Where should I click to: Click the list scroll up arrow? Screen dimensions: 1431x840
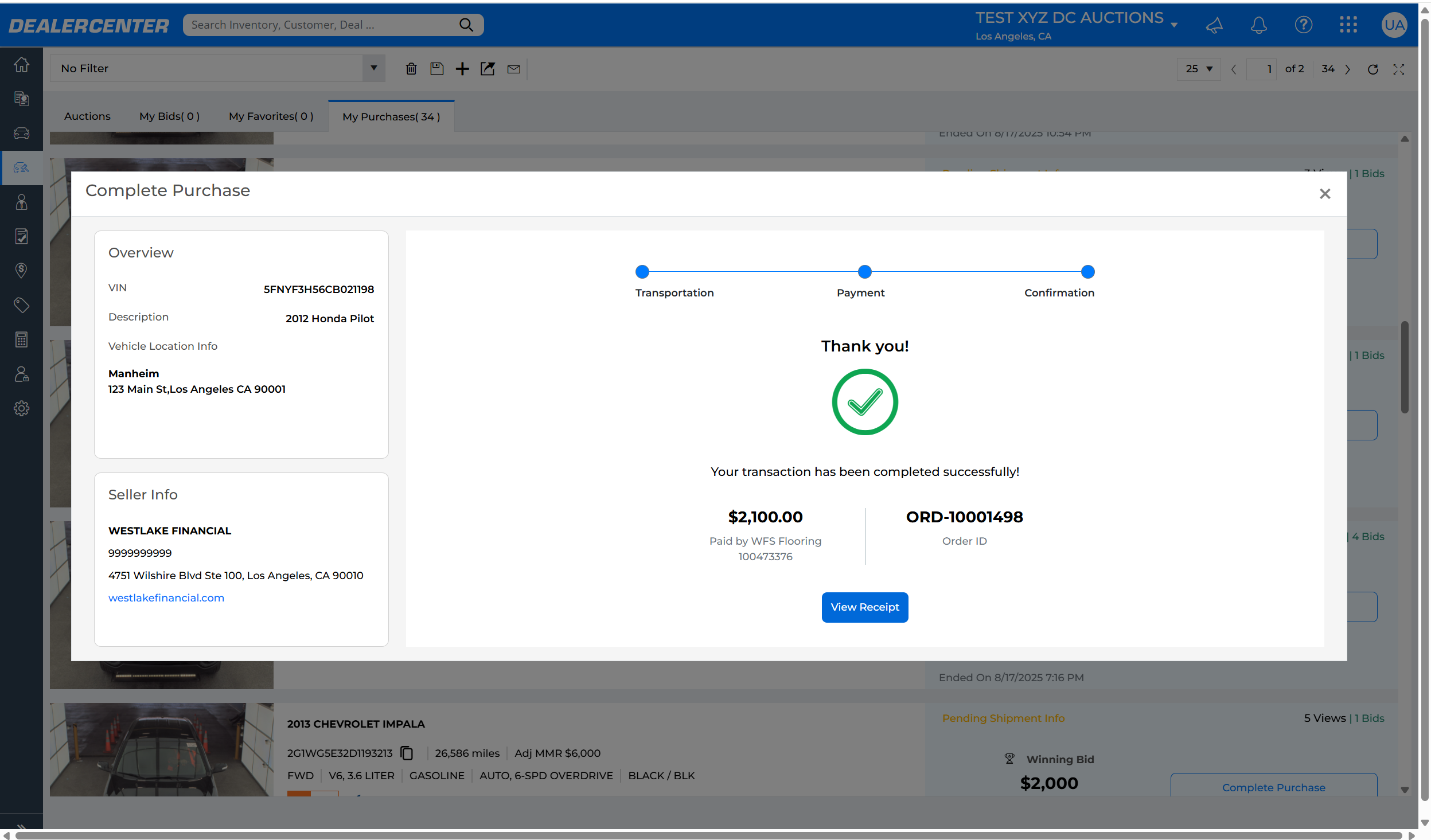click(x=1405, y=139)
